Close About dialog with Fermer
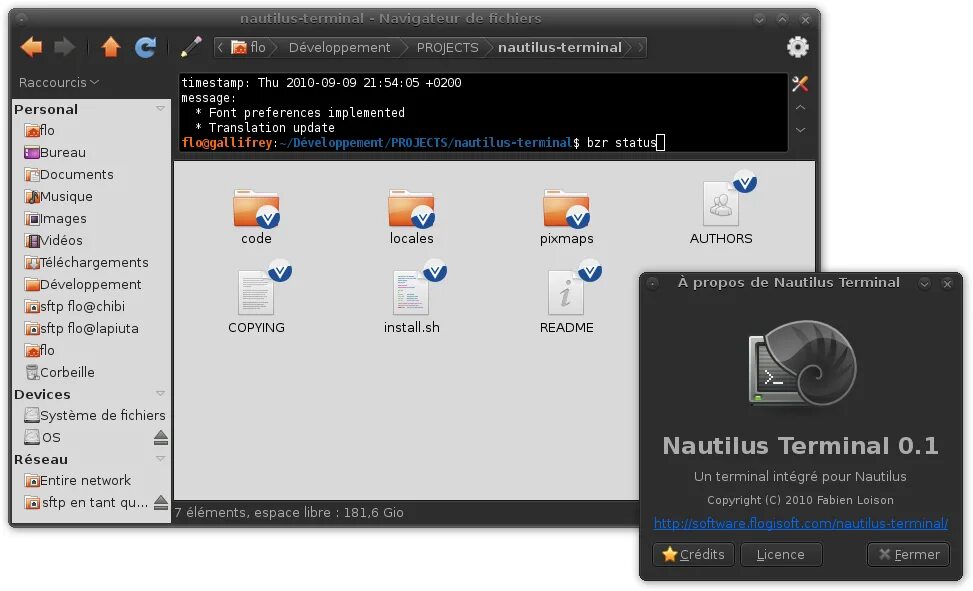 [908, 554]
